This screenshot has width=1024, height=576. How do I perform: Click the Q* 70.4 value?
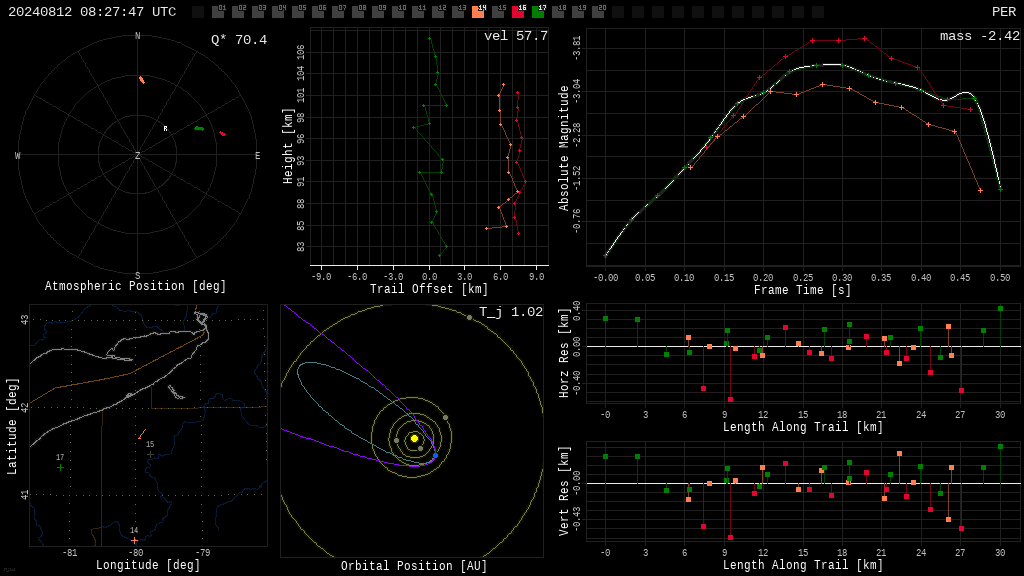pyautogui.click(x=239, y=40)
